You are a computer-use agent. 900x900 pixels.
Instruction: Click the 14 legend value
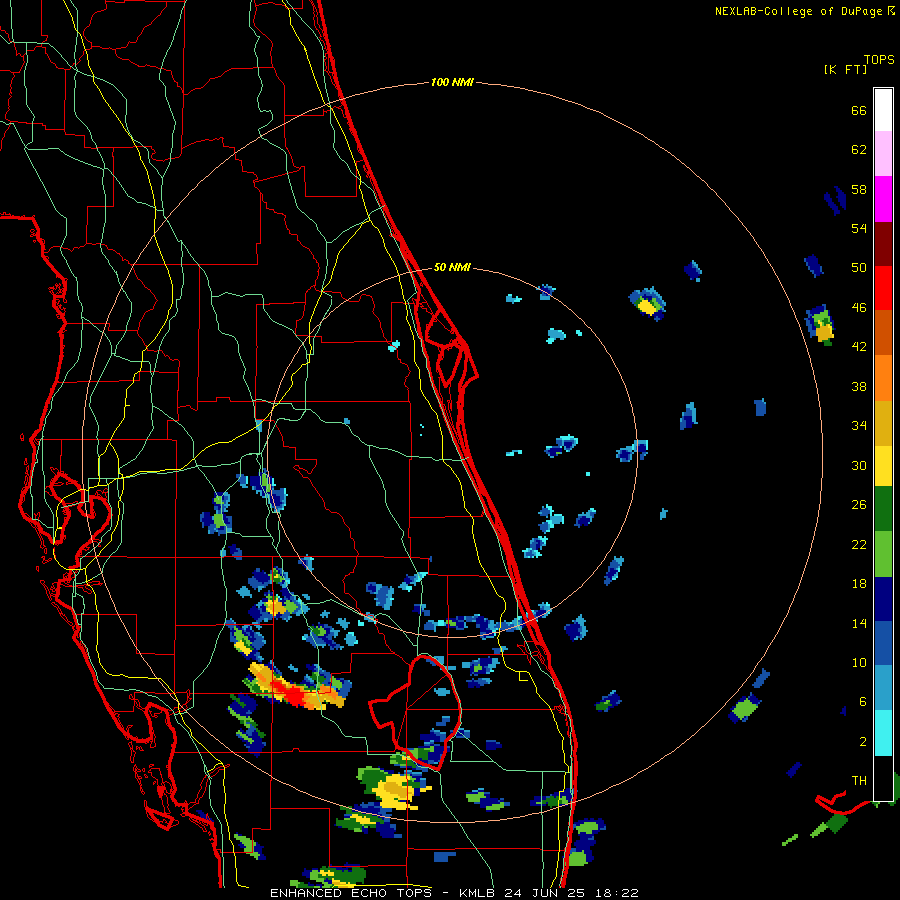(x=859, y=623)
